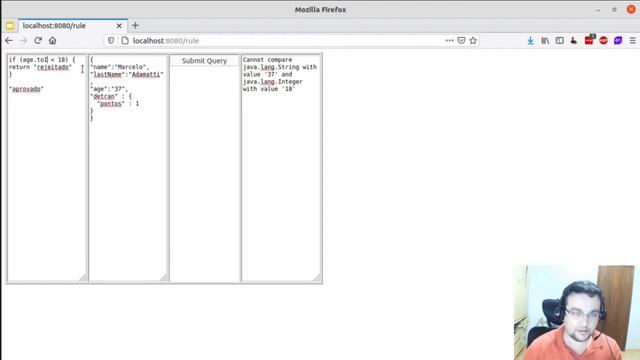Show tracking protection shield info
Image resolution: width=640 pixels, height=360 pixels.
(x=111, y=40)
